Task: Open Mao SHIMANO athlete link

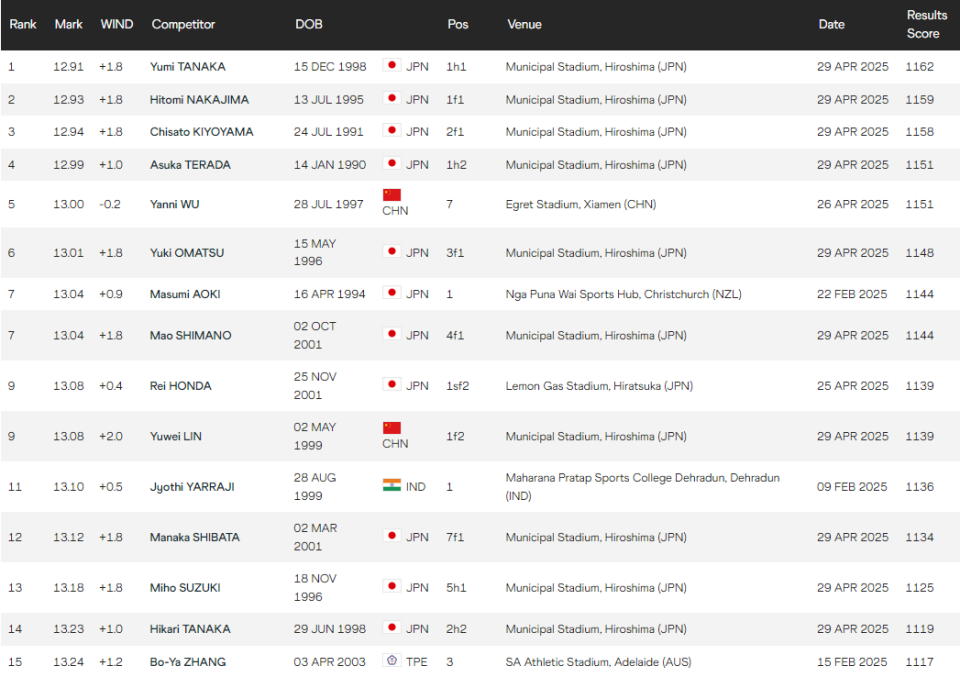Action: [x=191, y=336]
